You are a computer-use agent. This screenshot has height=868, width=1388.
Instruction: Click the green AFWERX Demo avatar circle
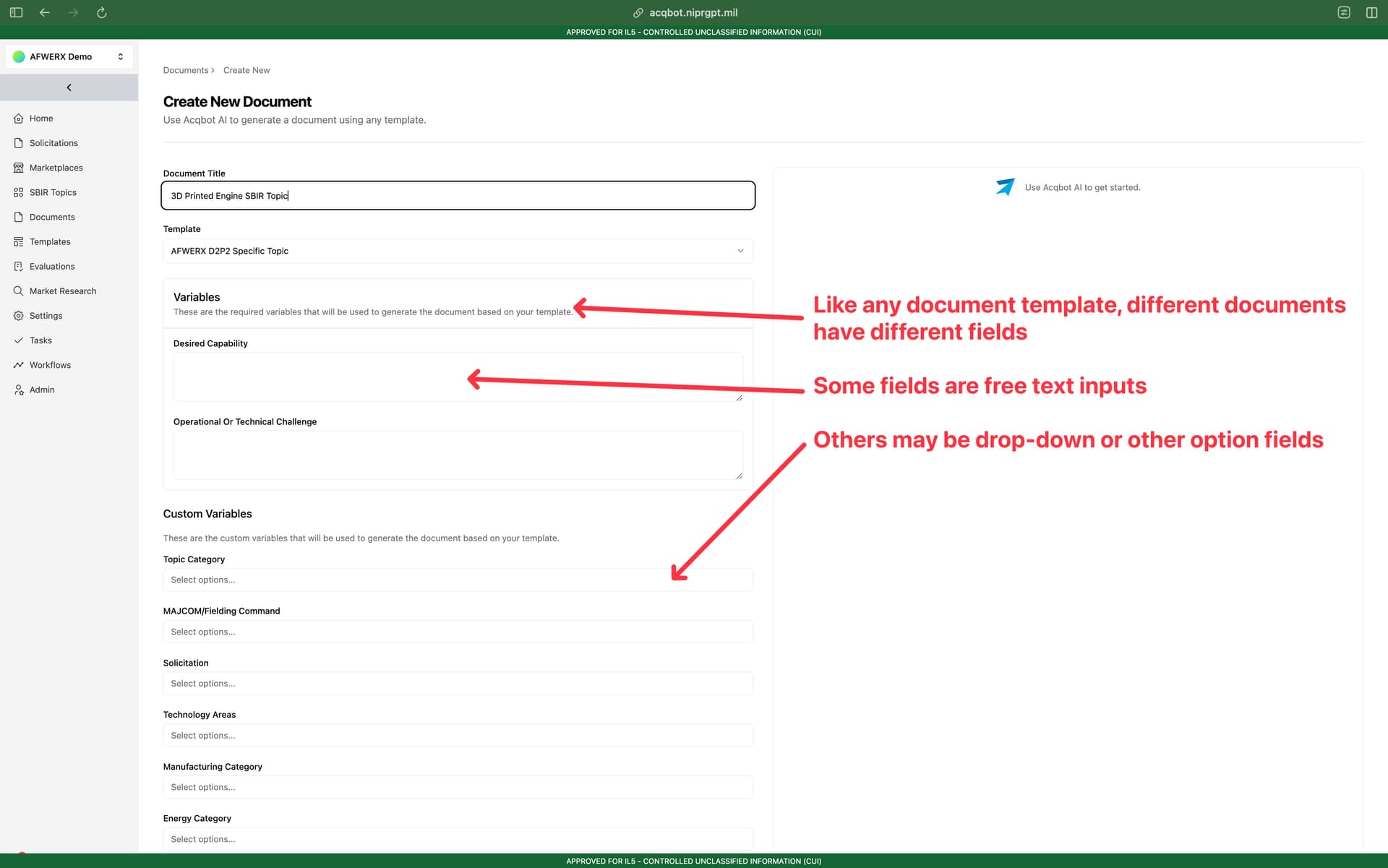(19, 56)
